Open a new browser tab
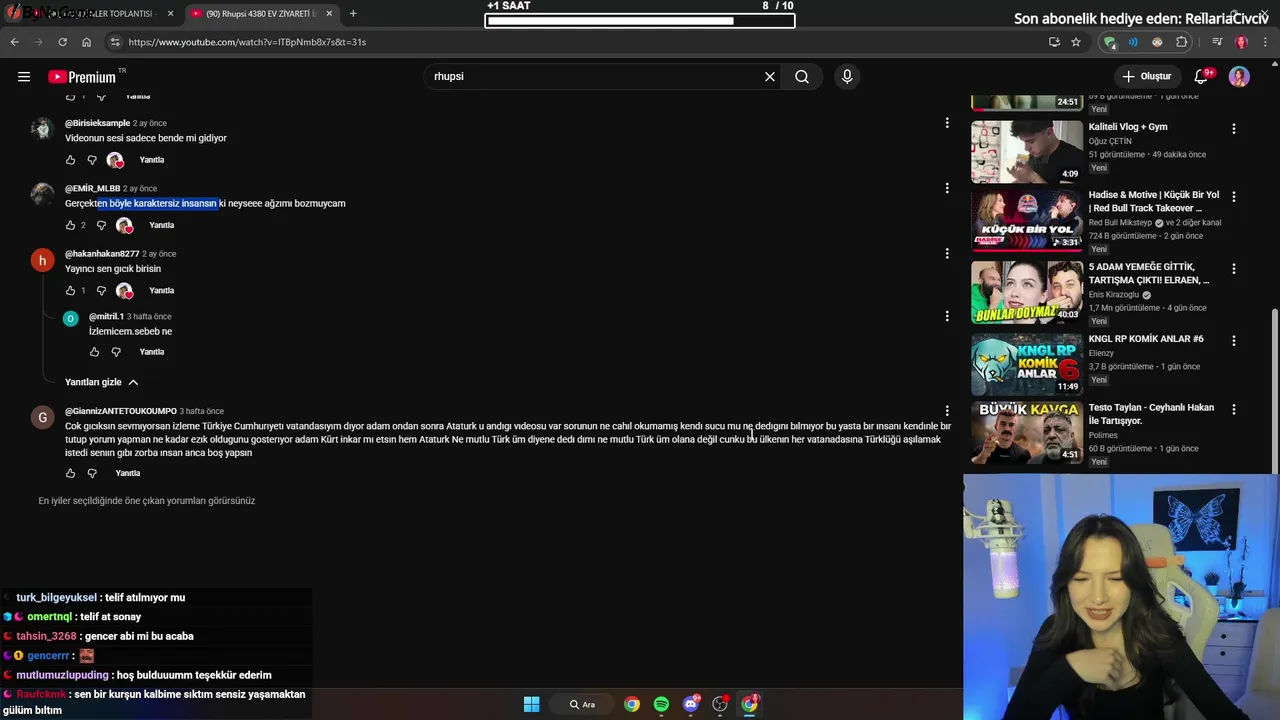 pyautogui.click(x=353, y=14)
